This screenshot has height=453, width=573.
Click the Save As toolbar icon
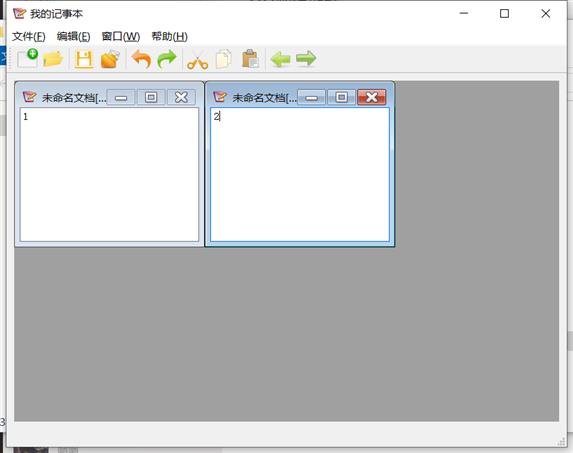tap(110, 59)
